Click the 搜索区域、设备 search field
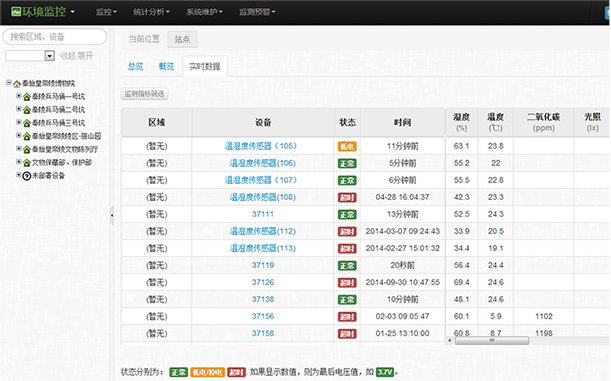This screenshot has height=381, width=611. [x=55, y=37]
